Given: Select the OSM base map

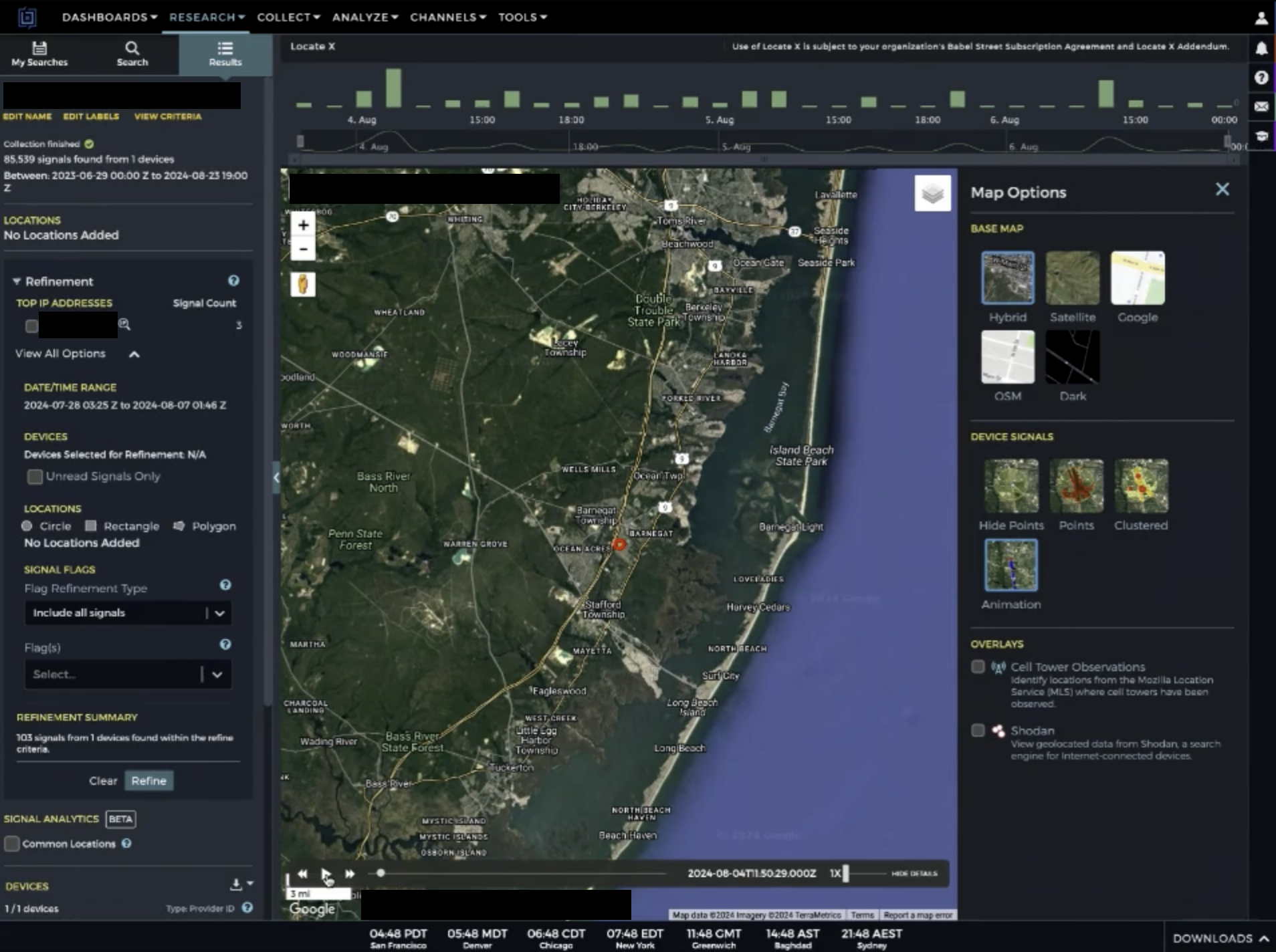Looking at the screenshot, I should (x=1008, y=357).
